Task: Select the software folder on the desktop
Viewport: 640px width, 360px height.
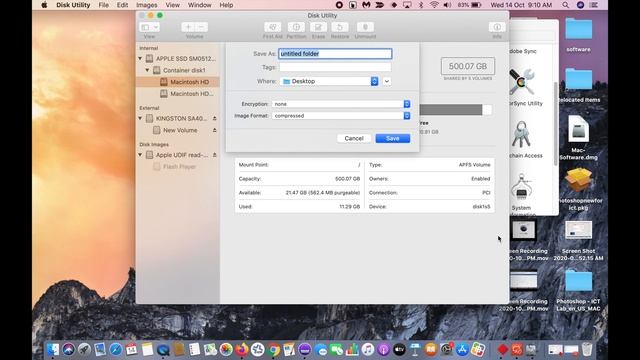Action: pyautogui.click(x=578, y=29)
